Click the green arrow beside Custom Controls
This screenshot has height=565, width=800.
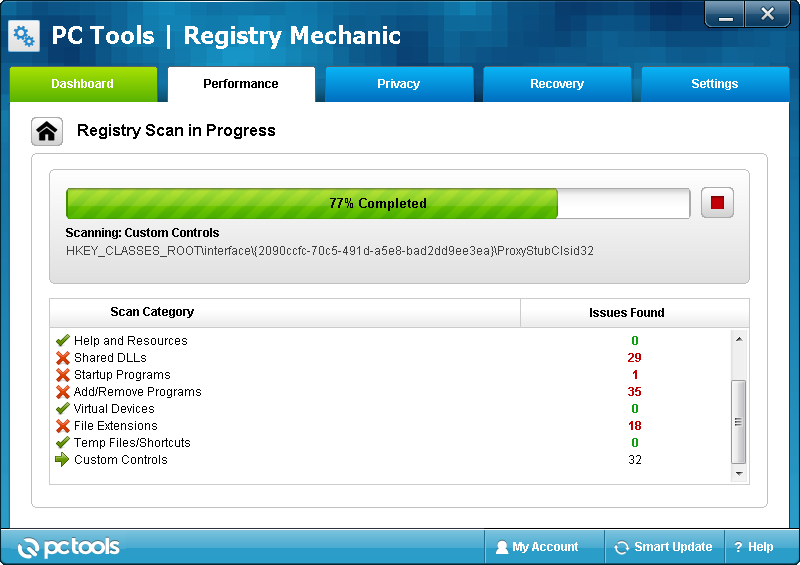click(62, 459)
